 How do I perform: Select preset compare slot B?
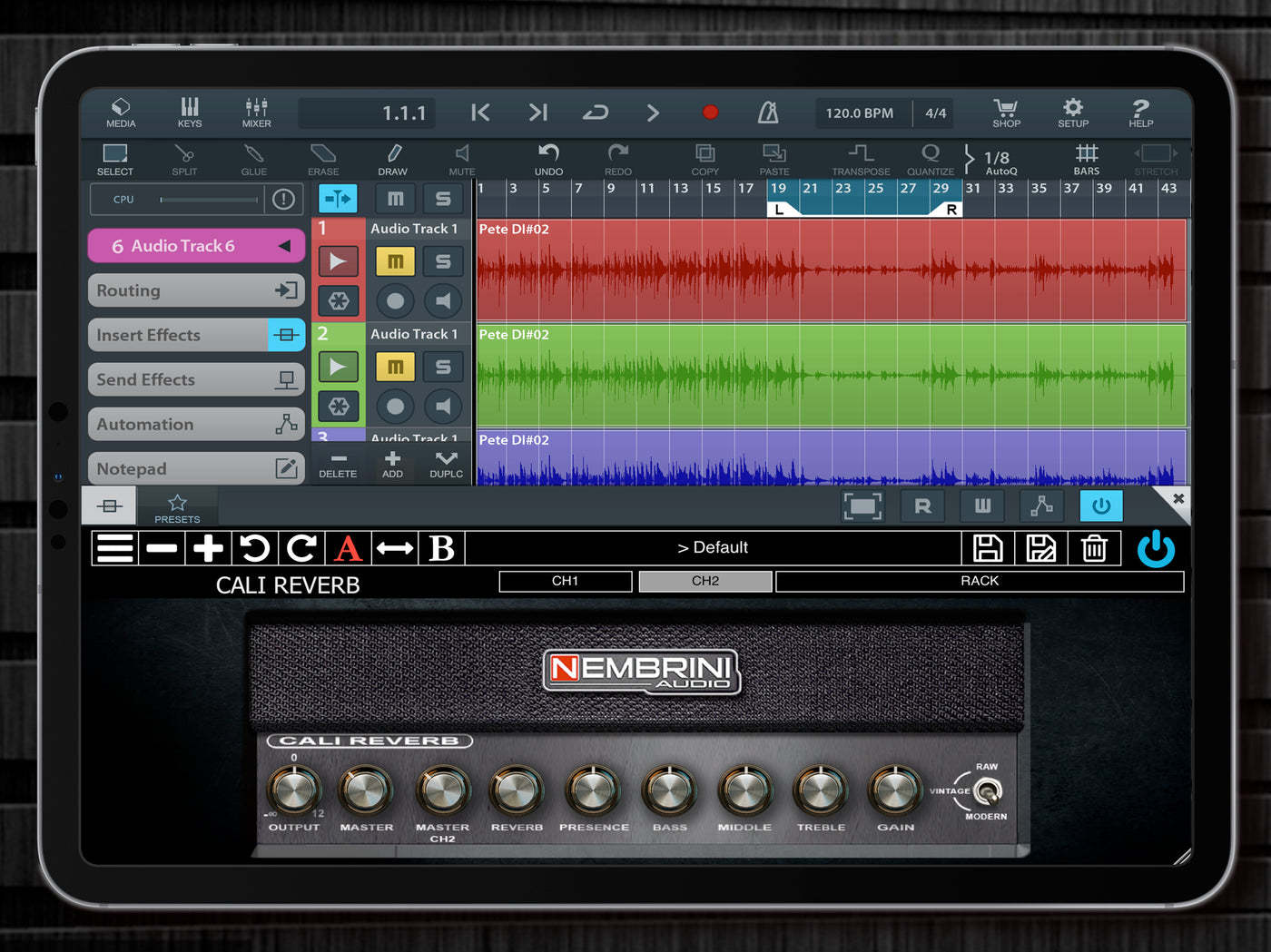[441, 548]
